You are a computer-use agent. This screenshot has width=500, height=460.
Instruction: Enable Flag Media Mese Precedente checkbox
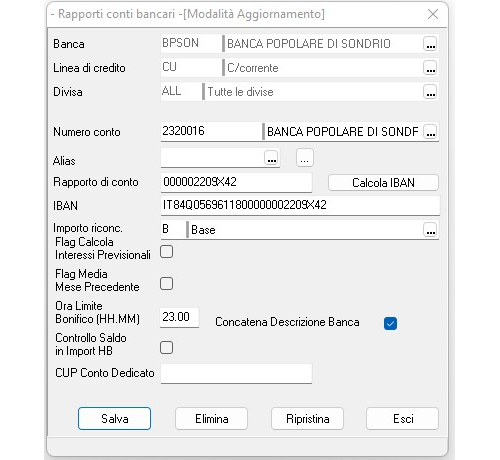(166, 284)
